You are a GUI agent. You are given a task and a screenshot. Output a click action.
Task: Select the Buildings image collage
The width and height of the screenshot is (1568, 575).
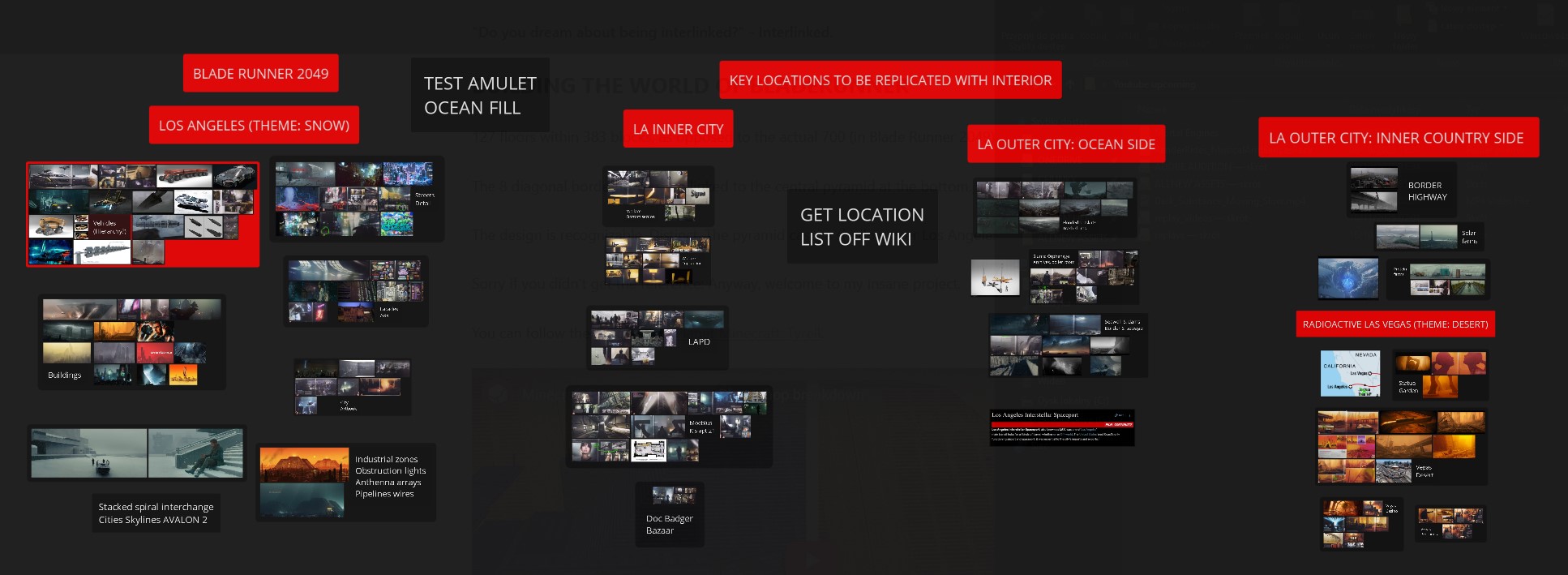pyautogui.click(x=131, y=342)
